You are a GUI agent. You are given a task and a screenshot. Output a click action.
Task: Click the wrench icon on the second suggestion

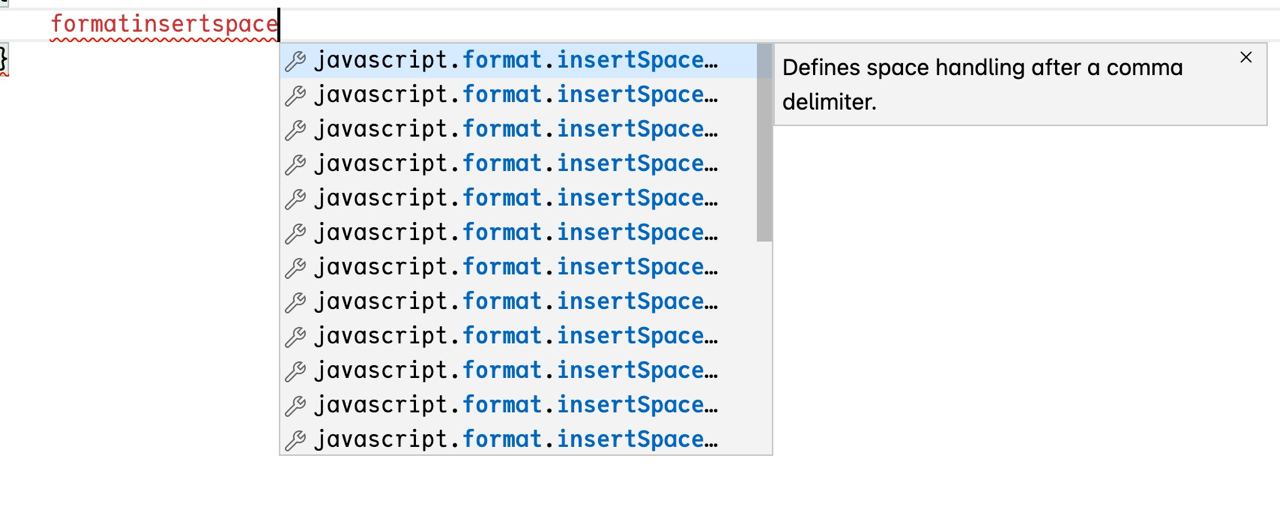tap(295, 95)
